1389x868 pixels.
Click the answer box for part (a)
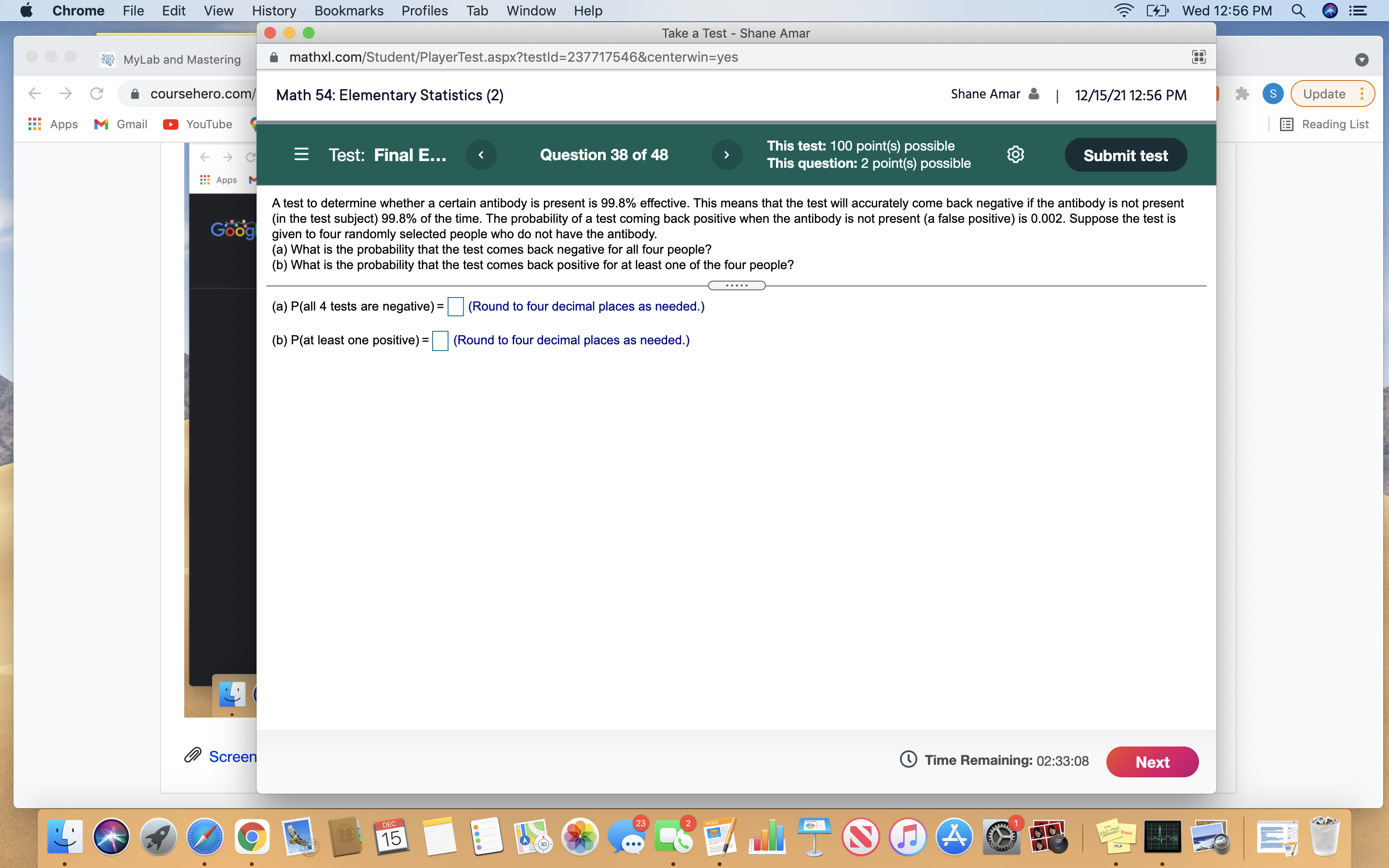(x=455, y=307)
